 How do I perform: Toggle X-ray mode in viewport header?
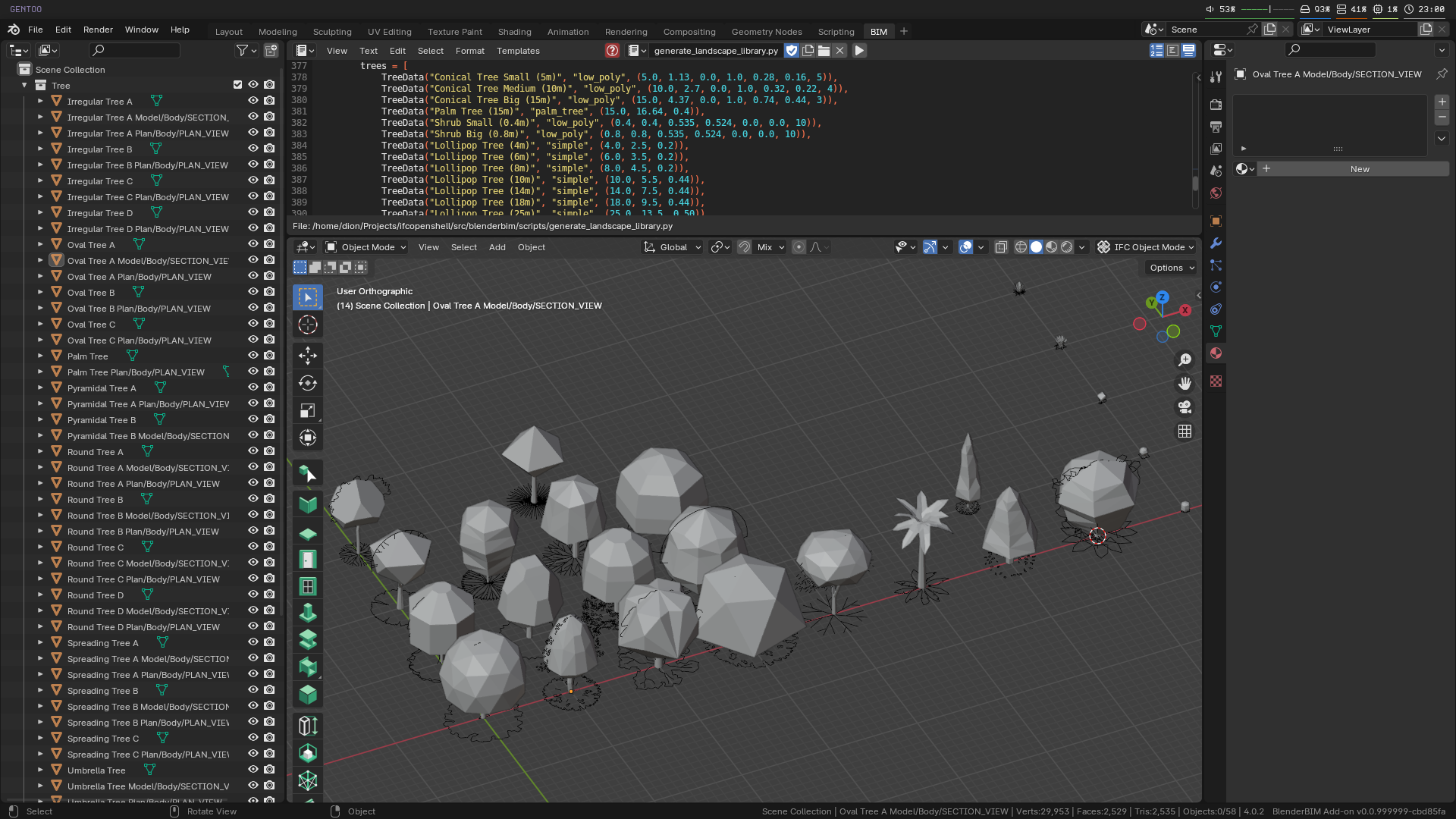(x=1001, y=247)
